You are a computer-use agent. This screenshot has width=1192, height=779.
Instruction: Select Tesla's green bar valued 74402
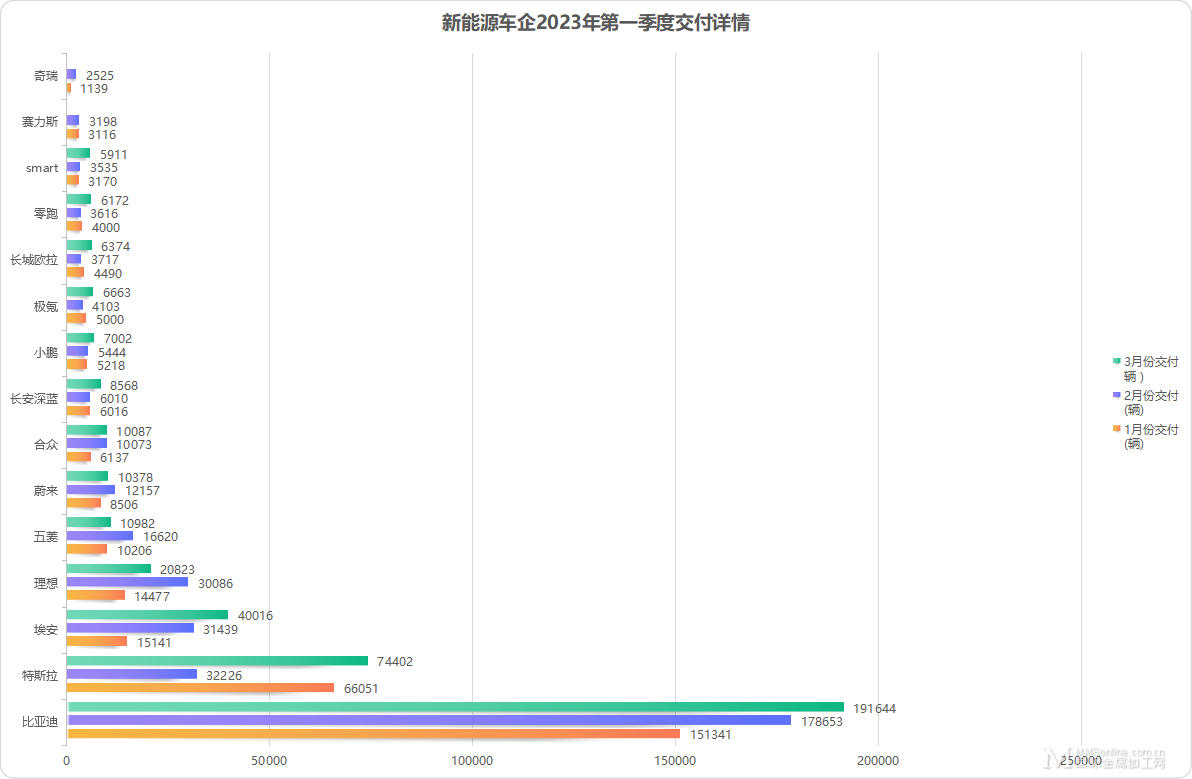[217, 660]
